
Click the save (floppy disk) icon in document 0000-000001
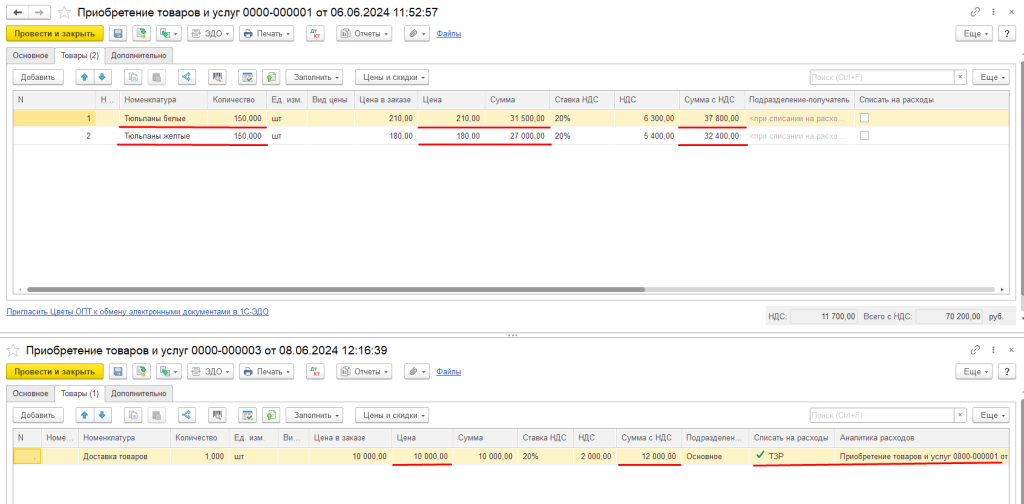[118, 33]
